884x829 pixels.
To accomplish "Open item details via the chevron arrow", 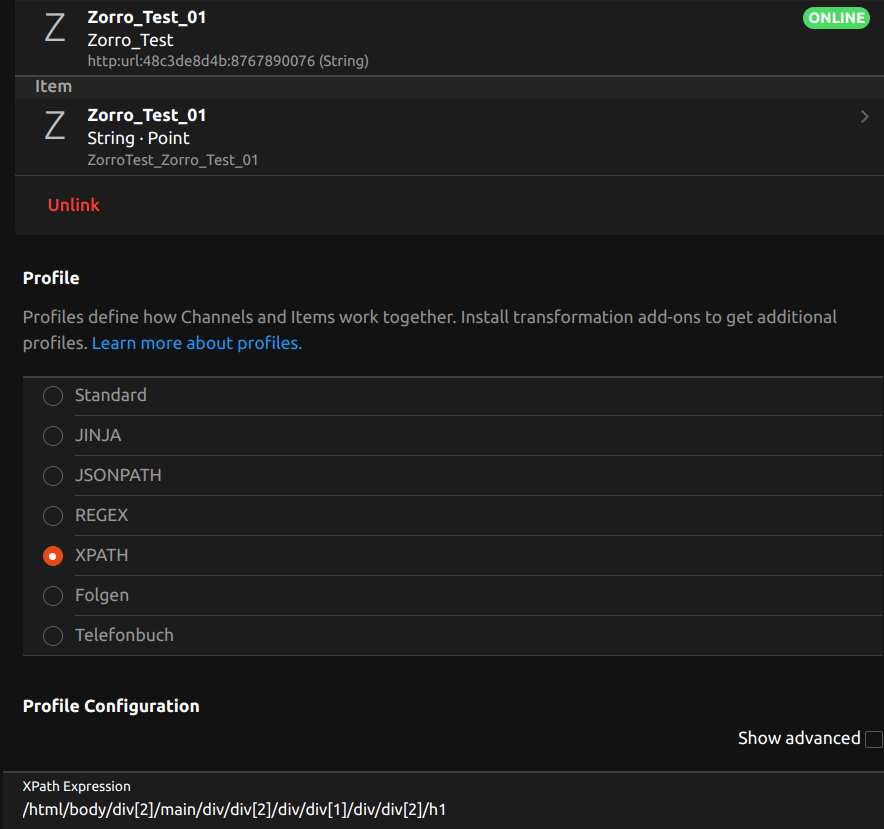I will click(x=864, y=117).
